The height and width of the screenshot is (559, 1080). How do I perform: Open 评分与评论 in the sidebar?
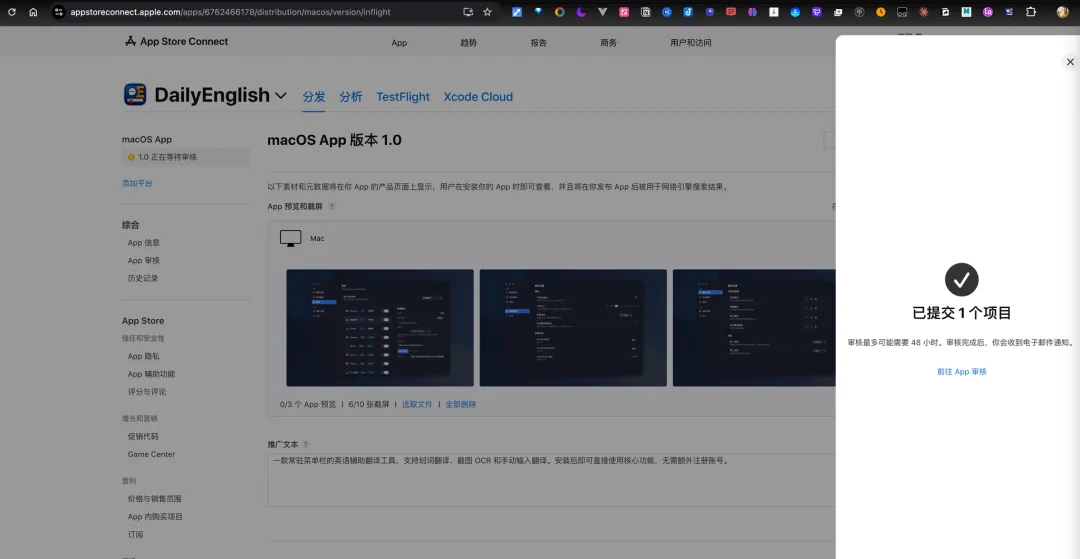(x=147, y=392)
